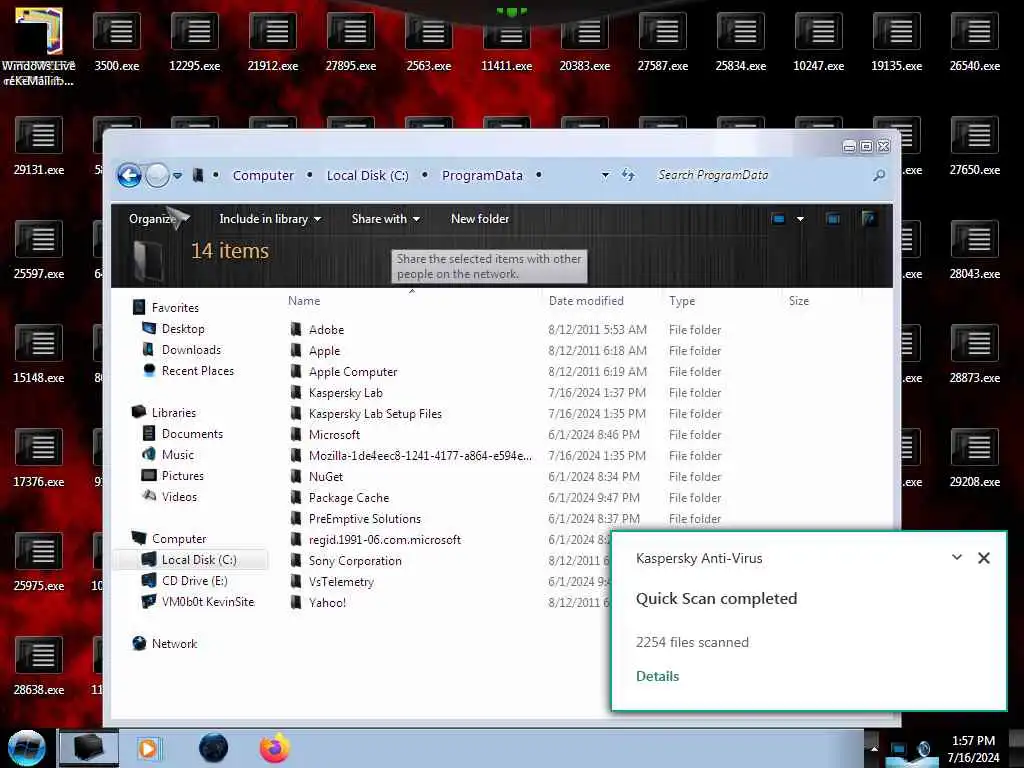Launch Firefox from the taskbar
Viewport: 1024px width, 768px height.
tap(275, 748)
